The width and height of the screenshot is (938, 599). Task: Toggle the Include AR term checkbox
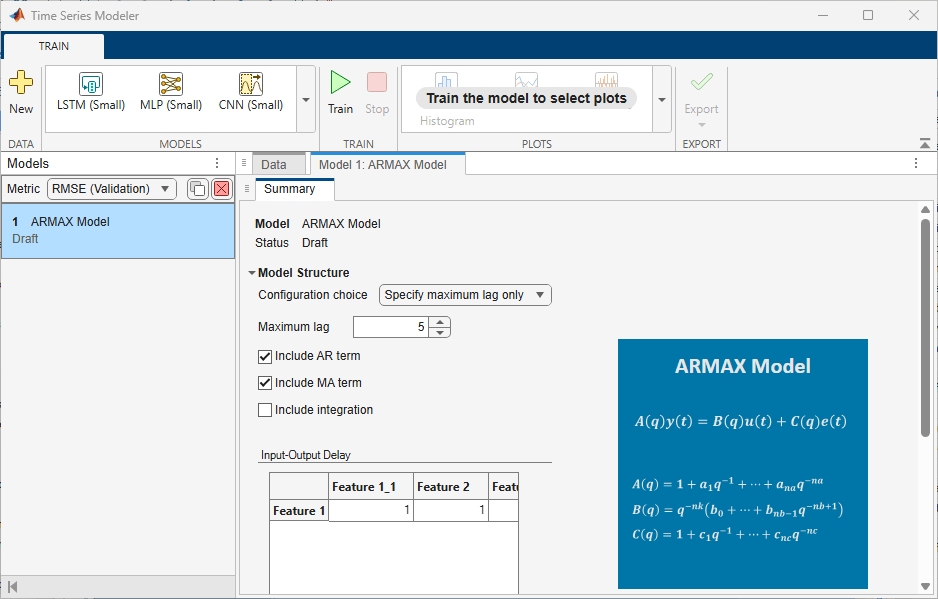click(x=265, y=357)
